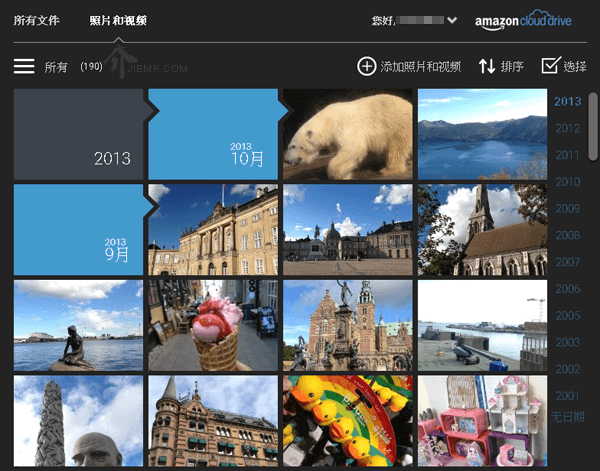Click the 选择 select label
Viewport: 600px width, 471px height.
pos(575,67)
